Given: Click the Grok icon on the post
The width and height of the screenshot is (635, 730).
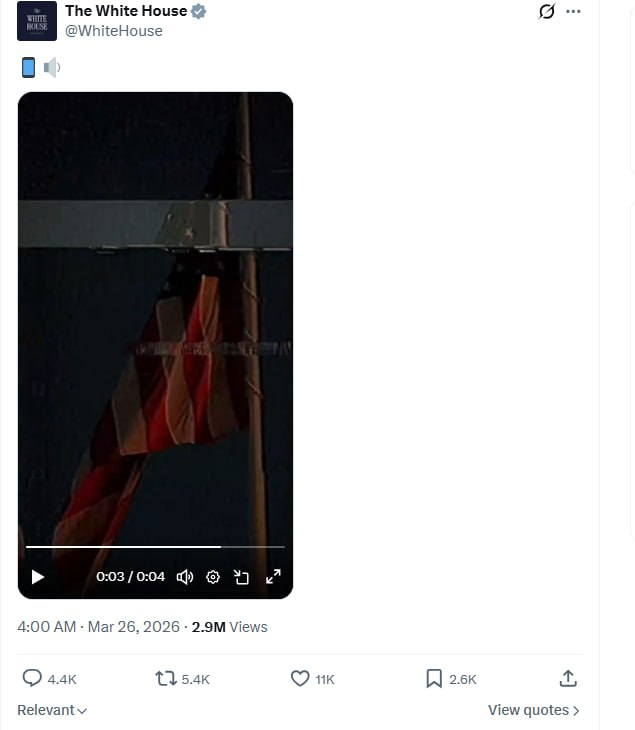Looking at the screenshot, I should click(x=546, y=12).
